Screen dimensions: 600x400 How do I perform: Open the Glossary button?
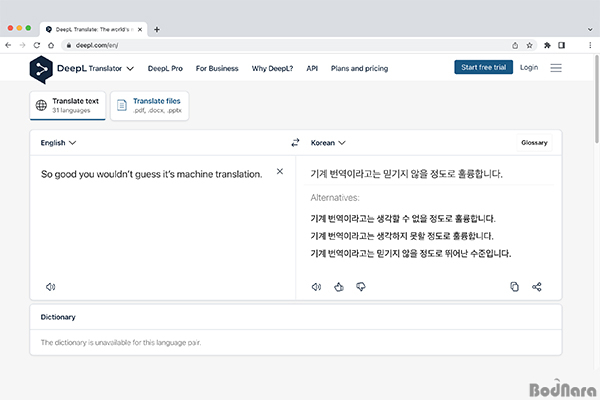[534, 143]
